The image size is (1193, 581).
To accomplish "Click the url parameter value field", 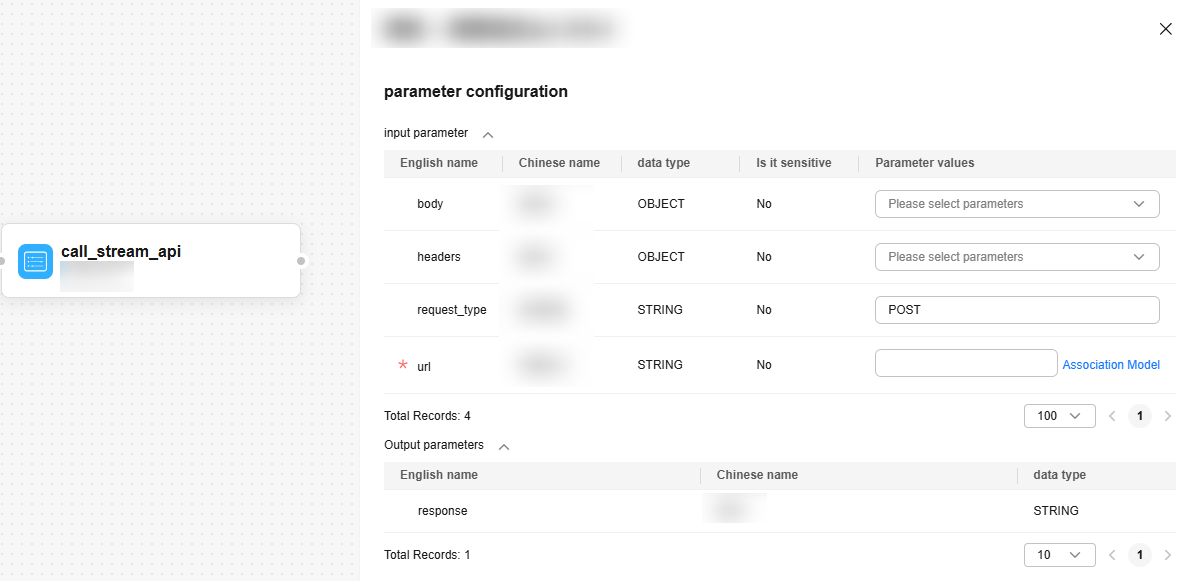I will [965, 363].
